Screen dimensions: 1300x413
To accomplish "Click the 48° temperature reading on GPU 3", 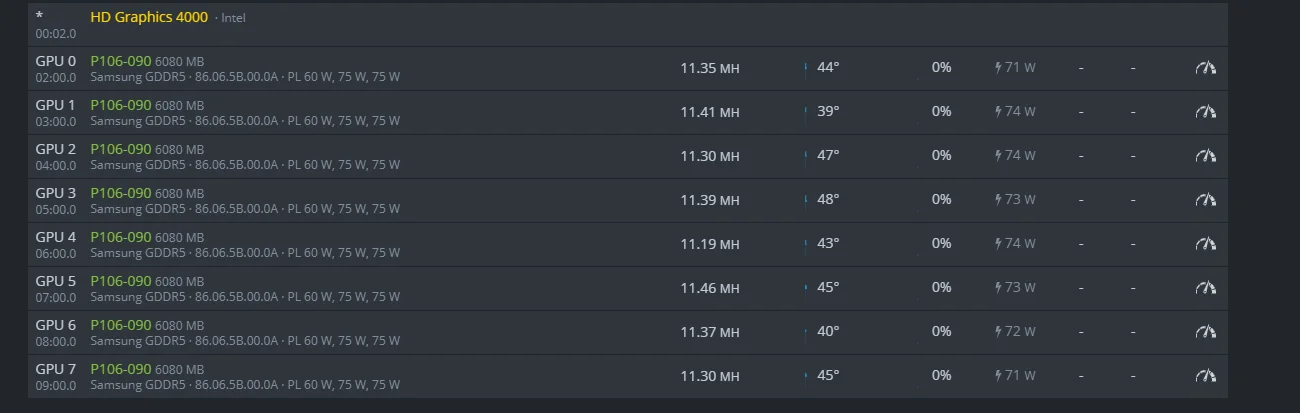I will pos(828,200).
